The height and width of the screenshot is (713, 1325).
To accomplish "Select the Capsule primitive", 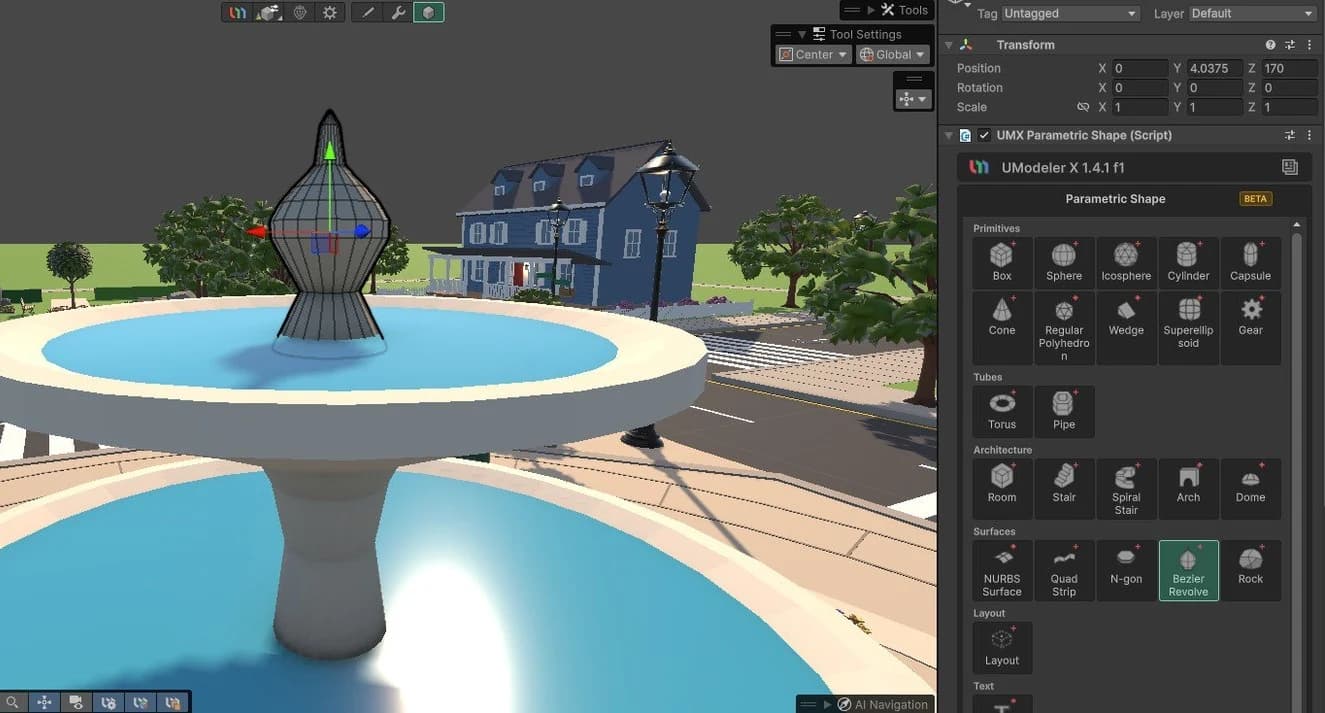I will click(1250, 262).
